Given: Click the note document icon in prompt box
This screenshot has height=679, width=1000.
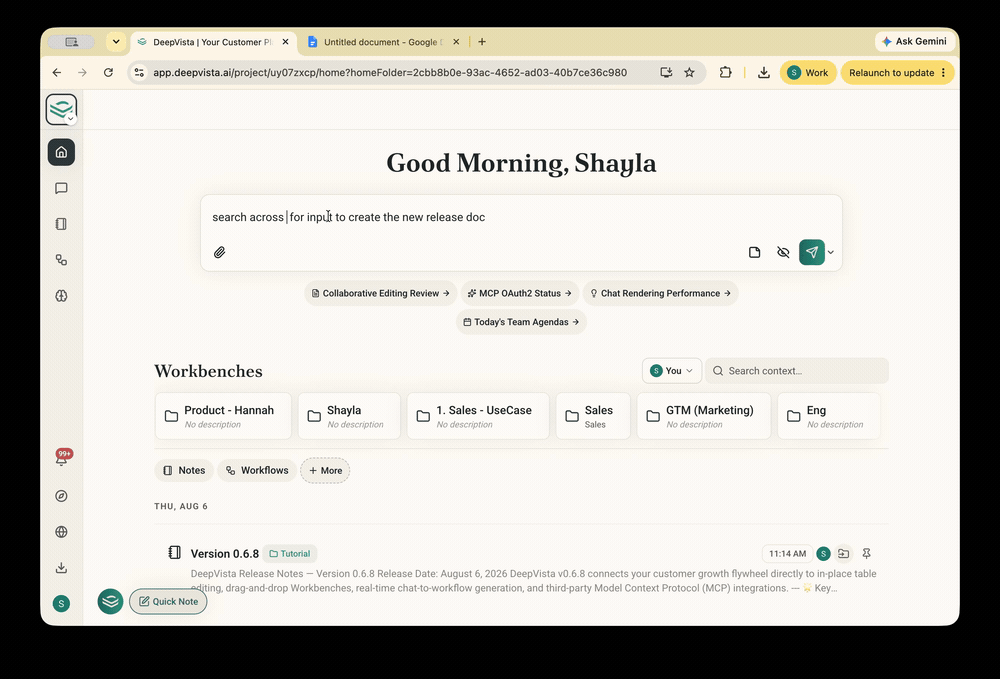Looking at the screenshot, I should [754, 252].
